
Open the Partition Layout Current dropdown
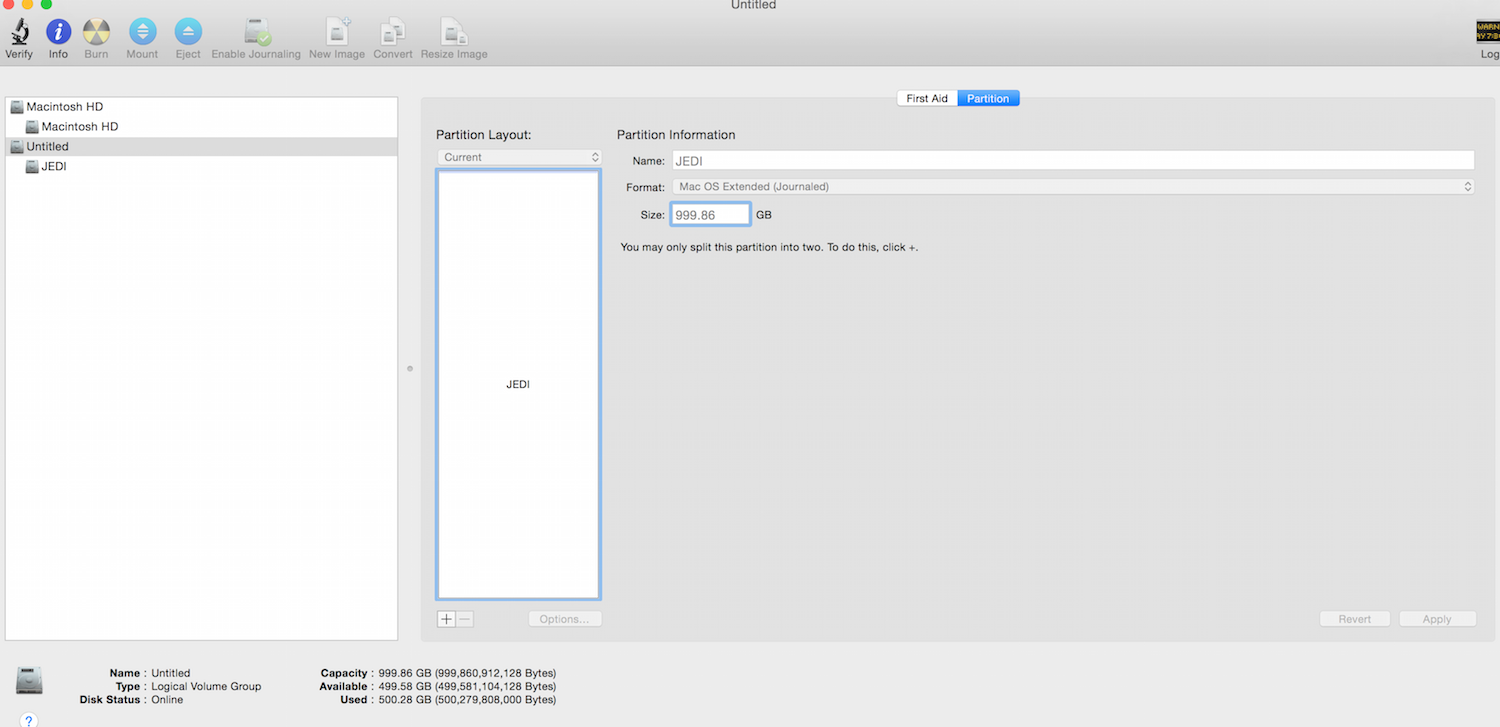pyautogui.click(x=519, y=157)
